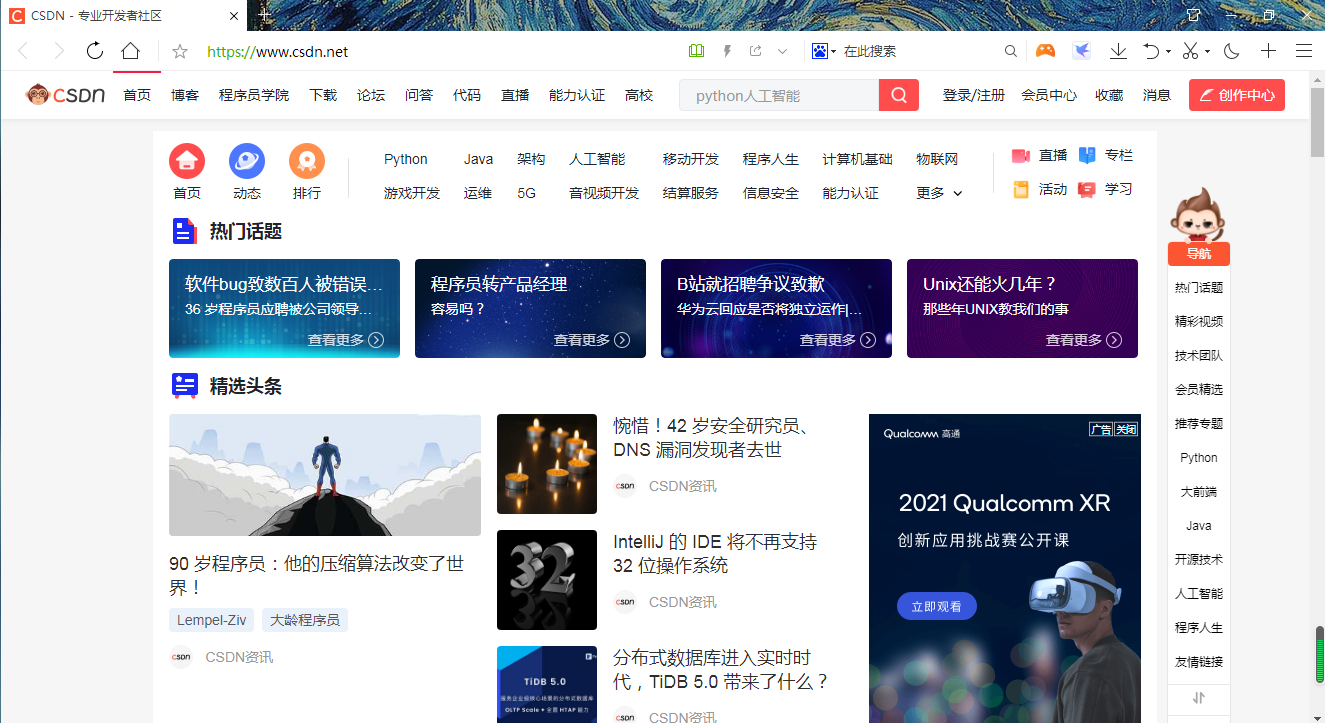Screen dimensions: 1325x723
Task: Toggle night mode with the moon icon
Action: (1231, 51)
